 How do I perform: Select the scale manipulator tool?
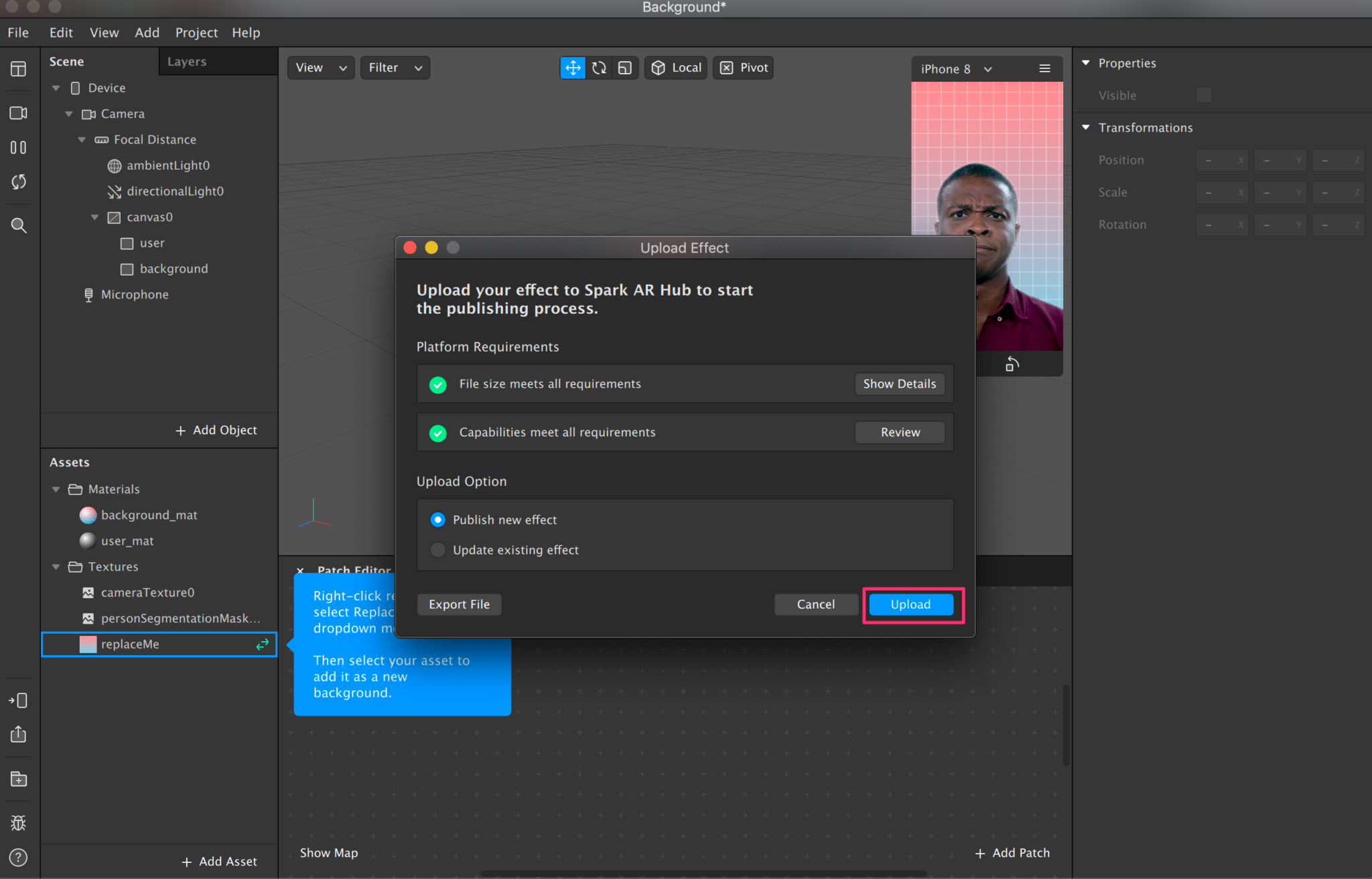click(x=624, y=68)
